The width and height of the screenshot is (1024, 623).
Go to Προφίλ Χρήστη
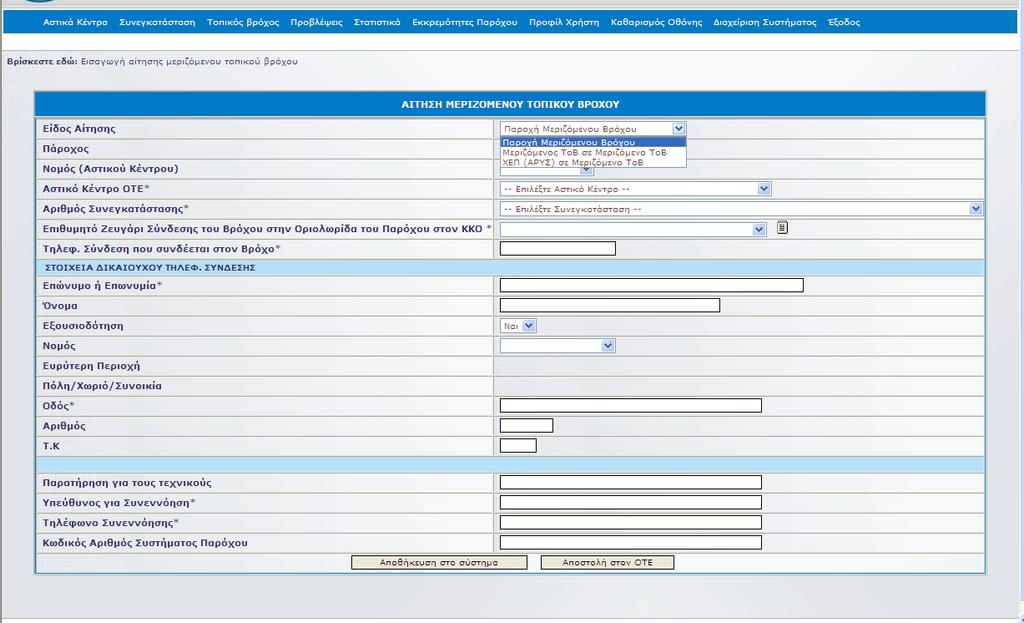point(564,22)
